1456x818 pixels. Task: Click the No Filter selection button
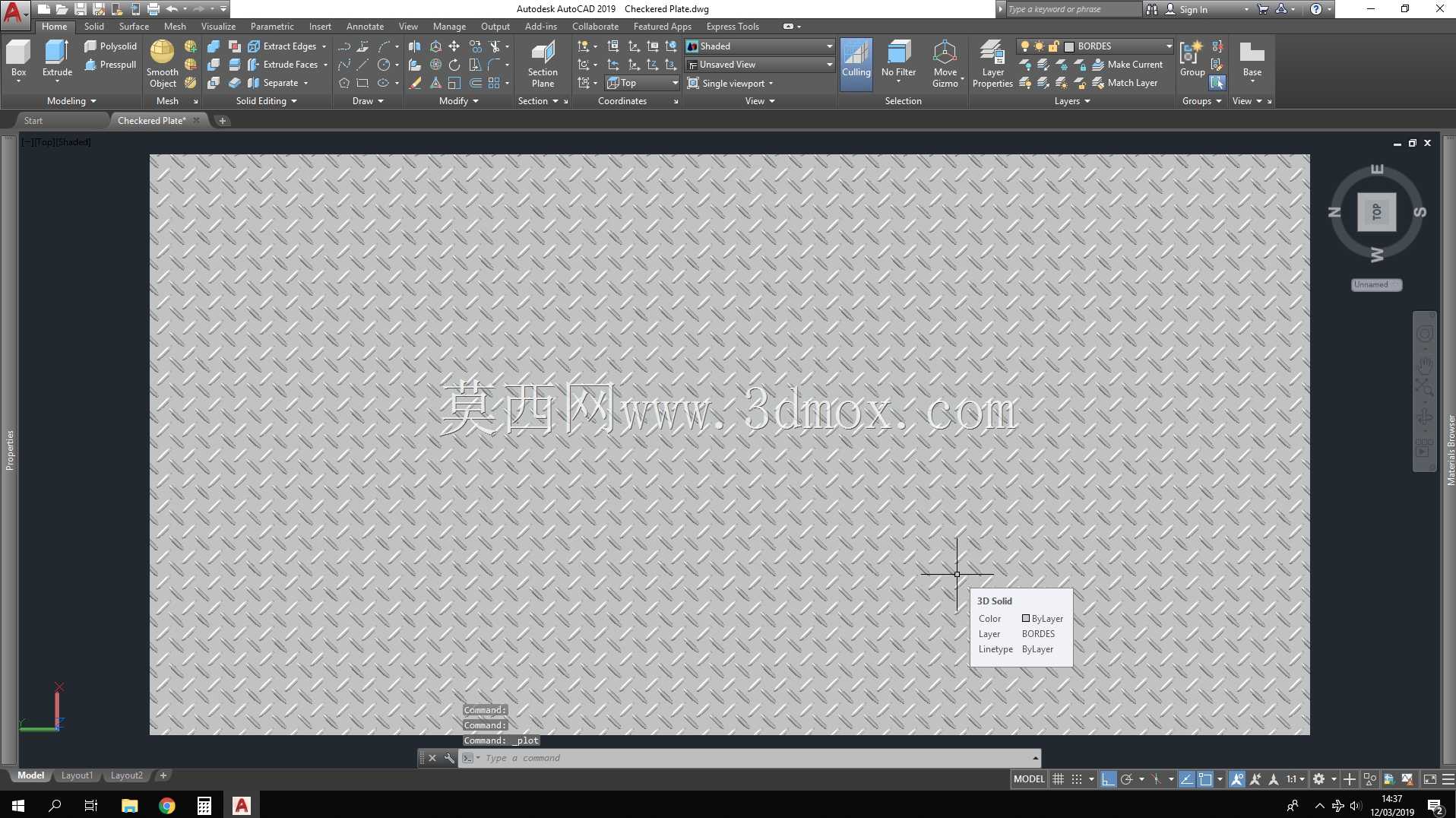(898, 59)
